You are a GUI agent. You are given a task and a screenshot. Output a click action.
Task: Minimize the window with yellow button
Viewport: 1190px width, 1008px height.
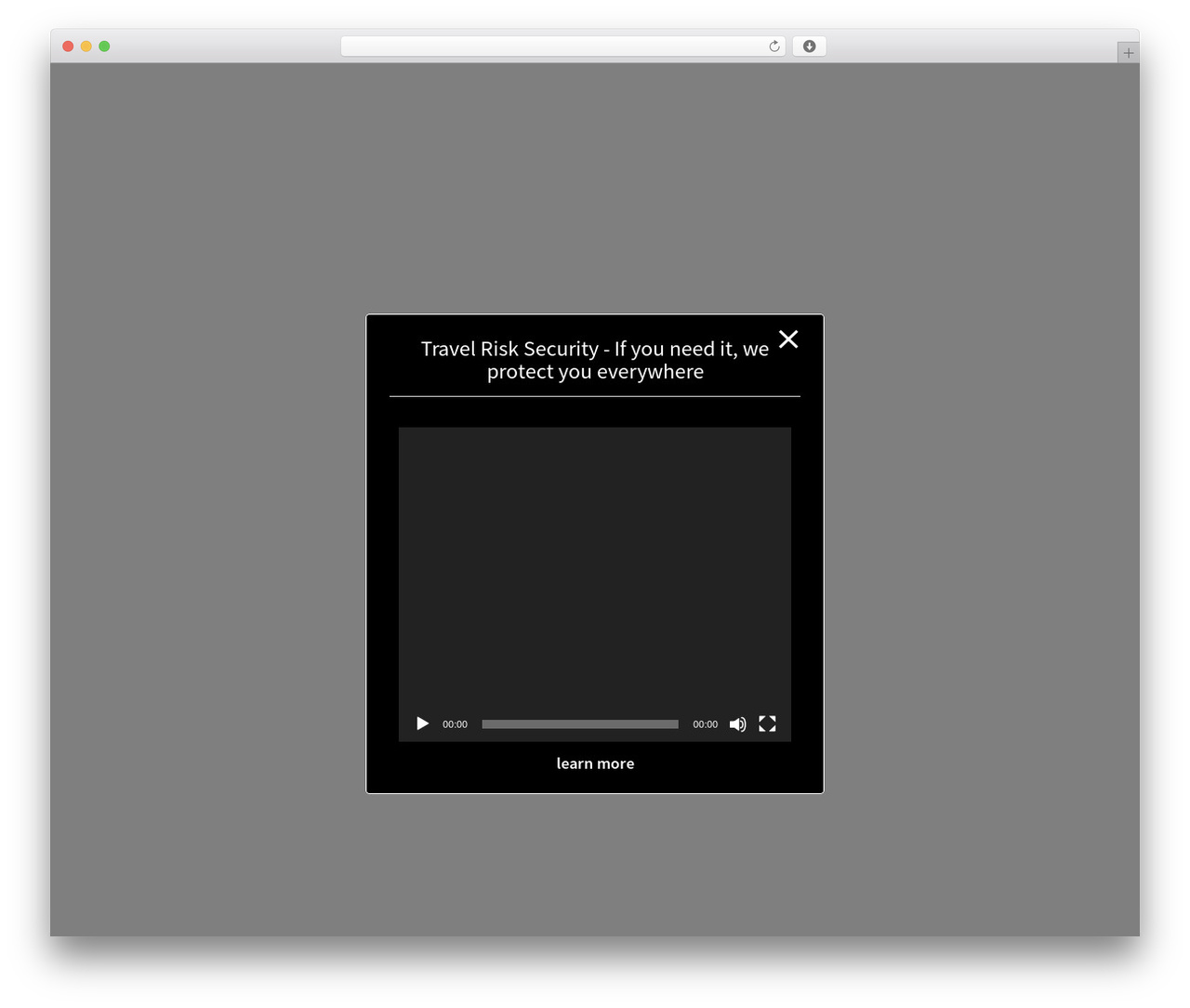(86, 46)
